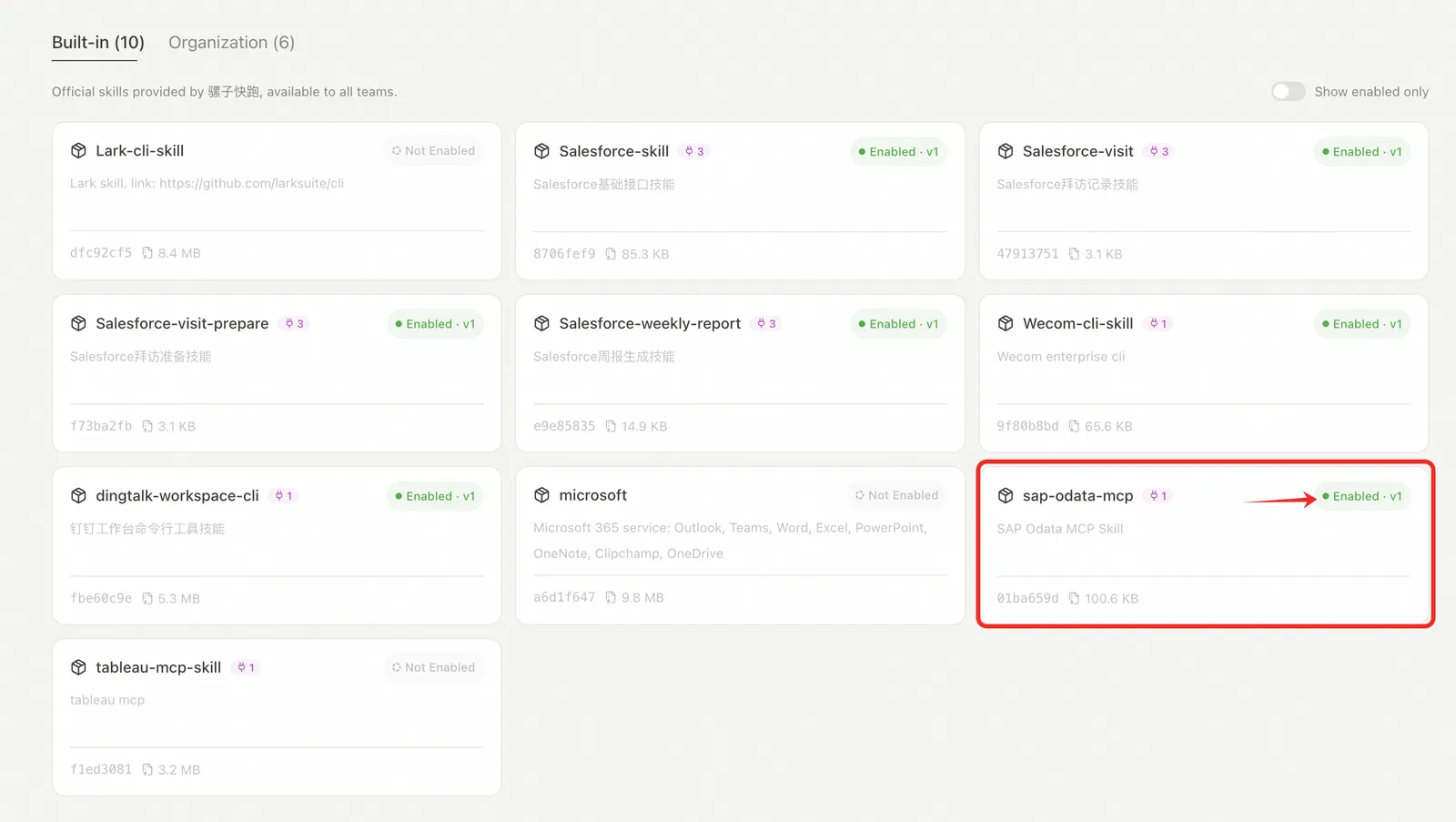
Task: Select the dingtalk-workspace-cli title
Action: point(177,495)
